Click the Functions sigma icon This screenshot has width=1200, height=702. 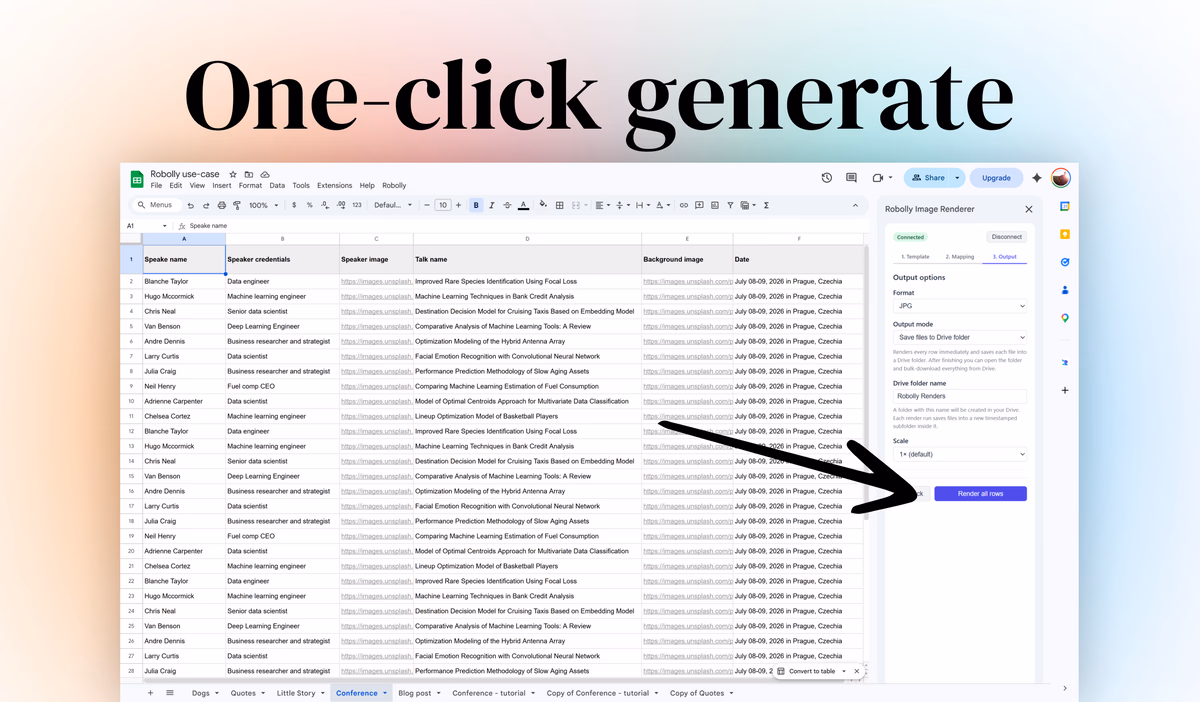tap(766, 205)
